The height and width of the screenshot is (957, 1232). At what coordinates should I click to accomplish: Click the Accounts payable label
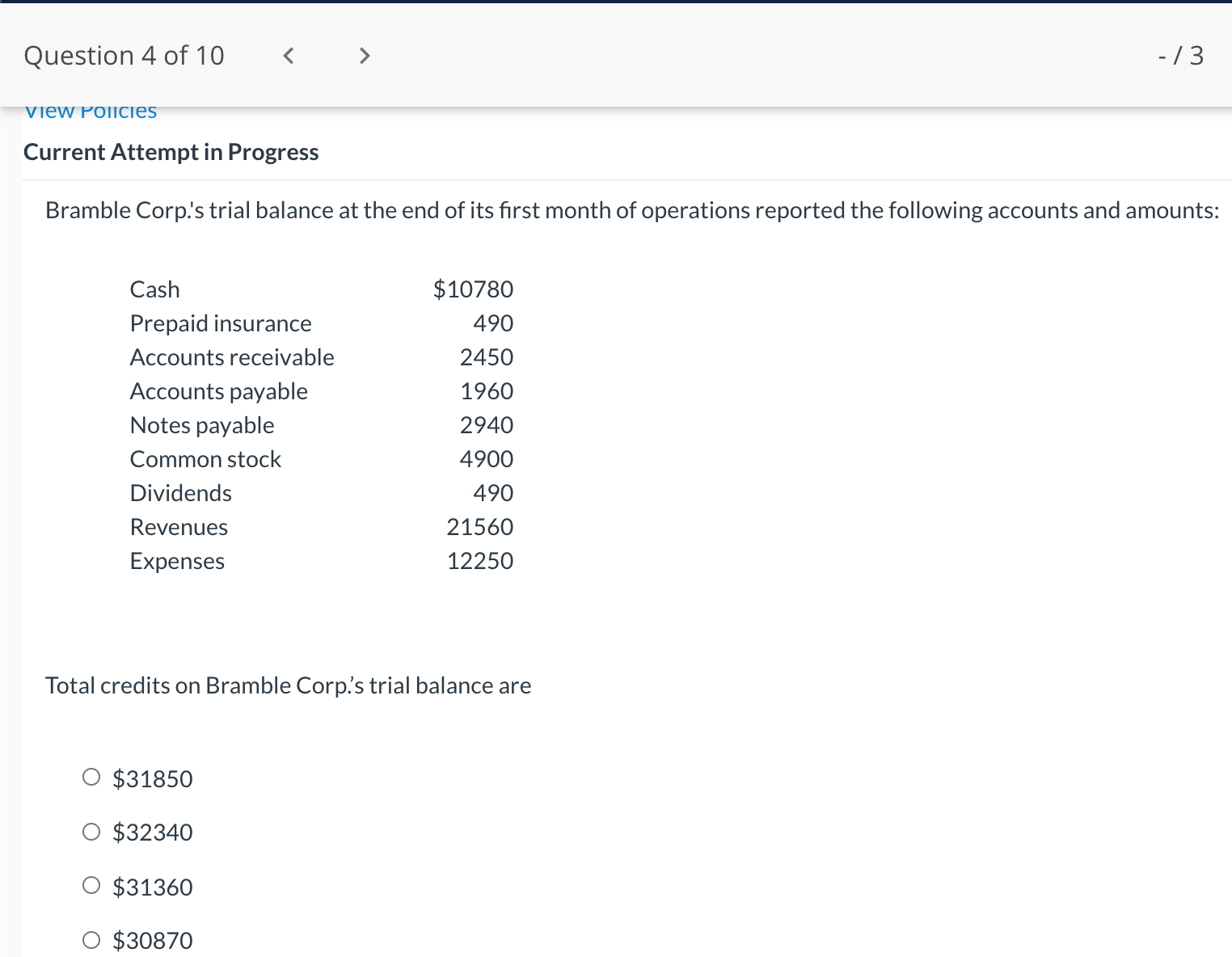coord(219,391)
